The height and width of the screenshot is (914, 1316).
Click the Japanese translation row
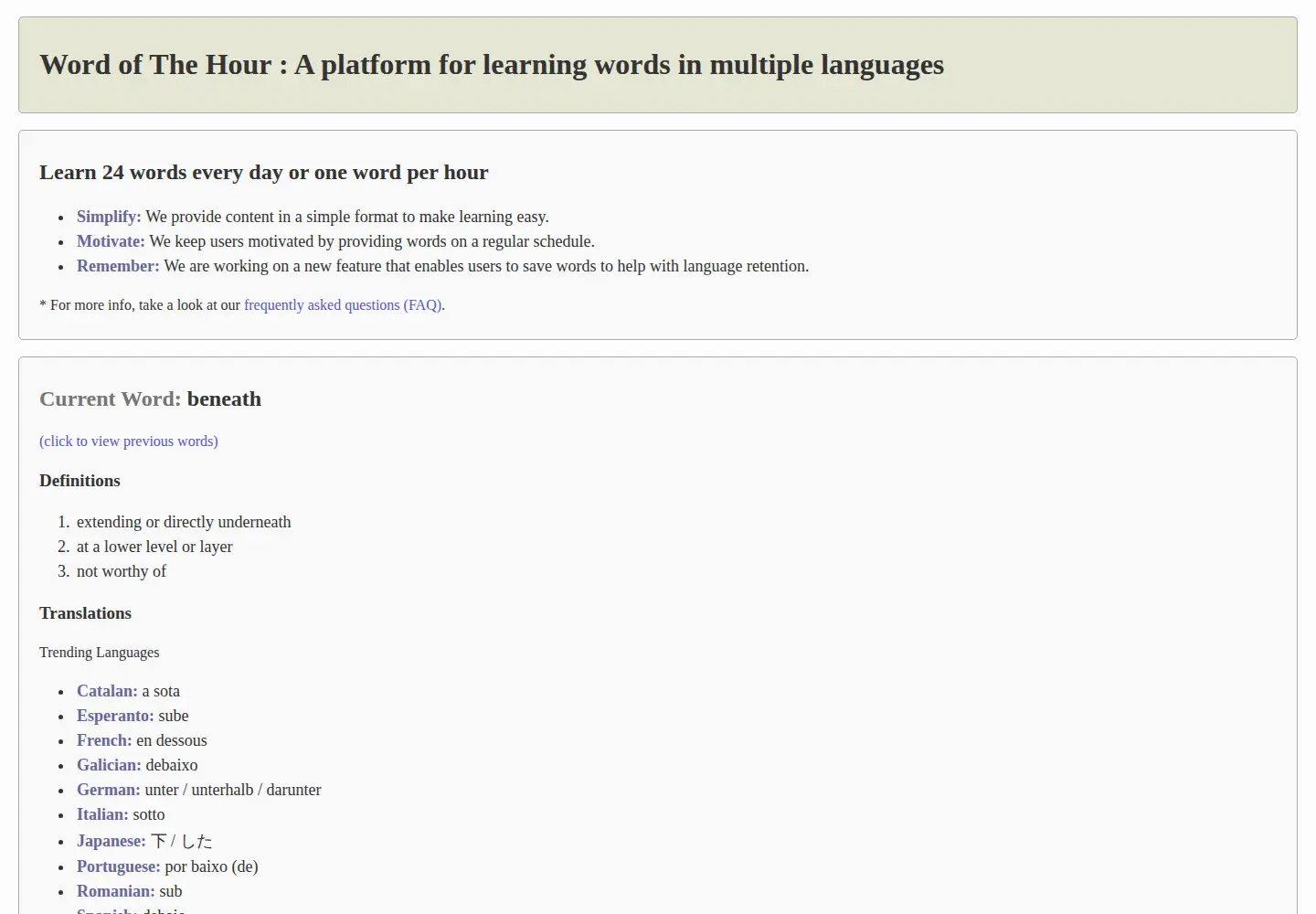click(x=144, y=841)
